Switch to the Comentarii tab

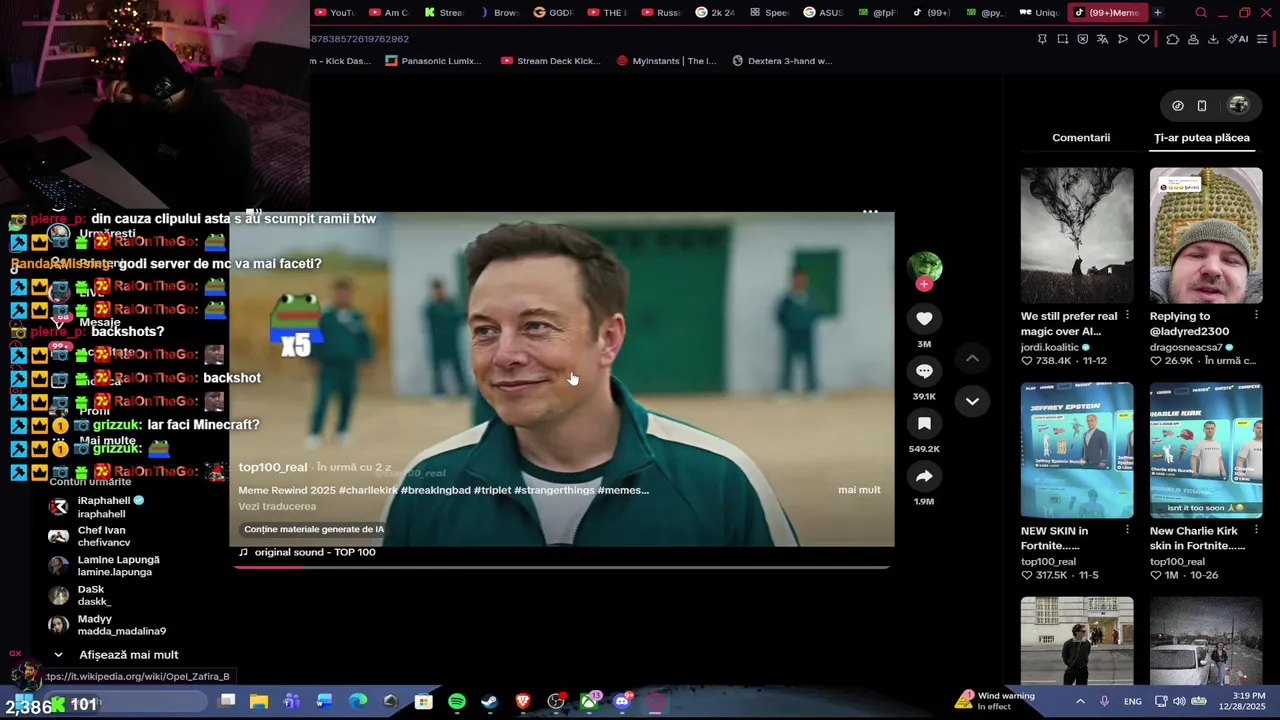tap(1081, 138)
